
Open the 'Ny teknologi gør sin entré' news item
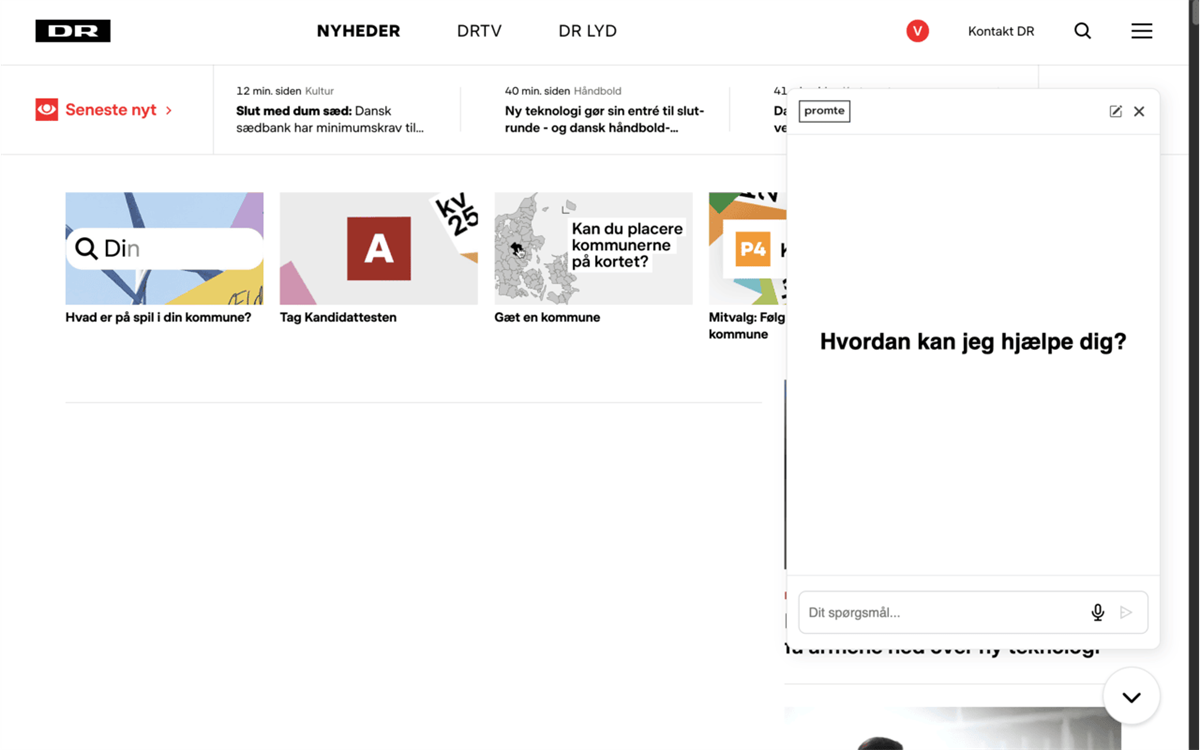pyautogui.click(x=605, y=119)
